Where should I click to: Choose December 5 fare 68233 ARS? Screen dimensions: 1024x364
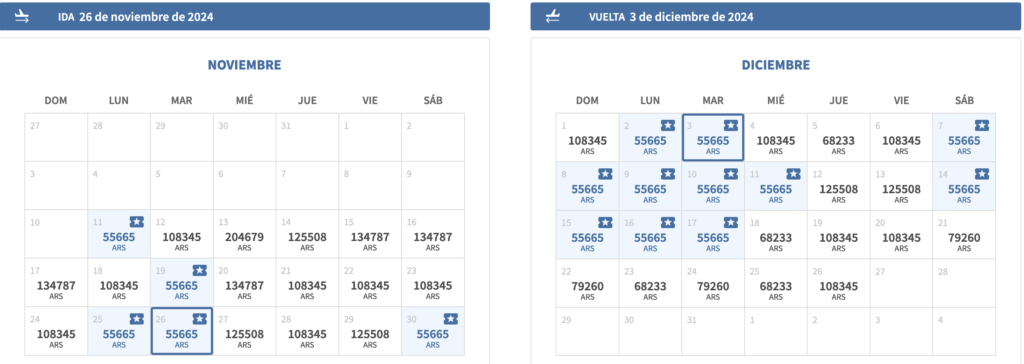[x=839, y=138]
